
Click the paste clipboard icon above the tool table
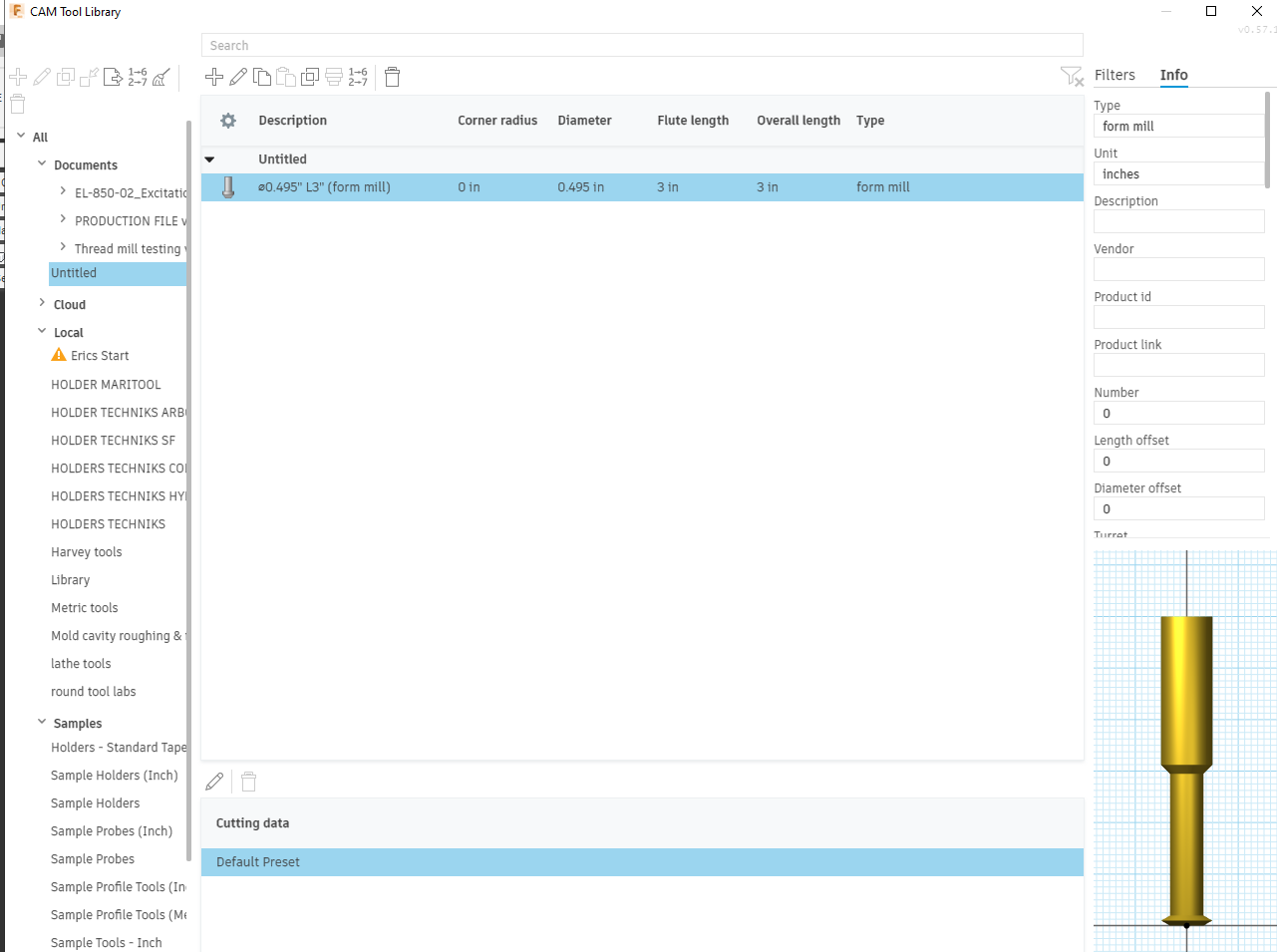click(x=286, y=77)
